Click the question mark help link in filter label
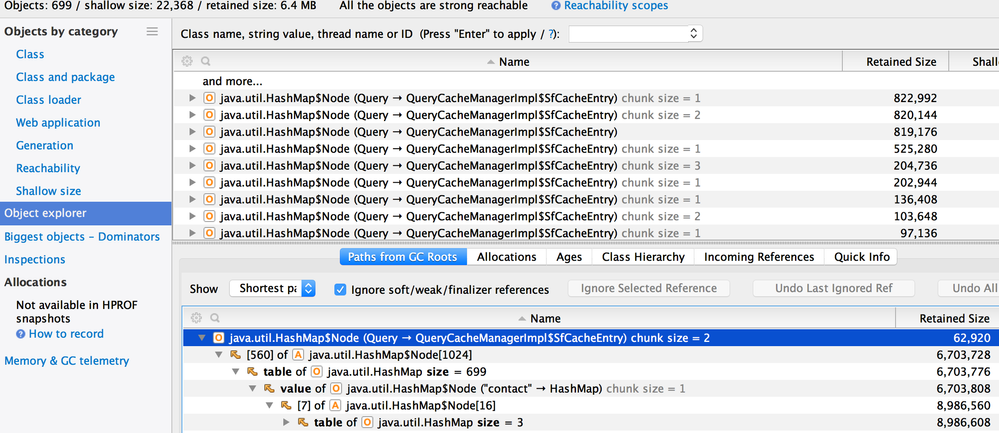This screenshot has width=999, height=433. [551, 34]
